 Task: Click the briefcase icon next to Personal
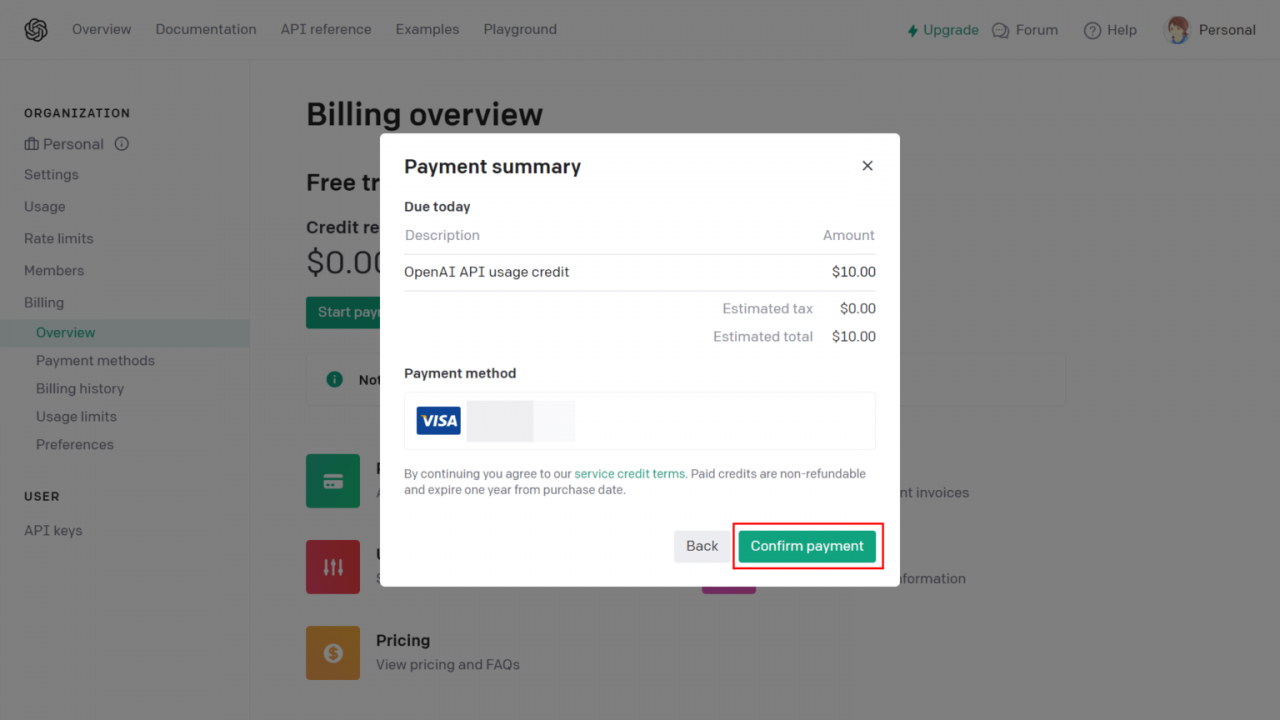point(32,144)
